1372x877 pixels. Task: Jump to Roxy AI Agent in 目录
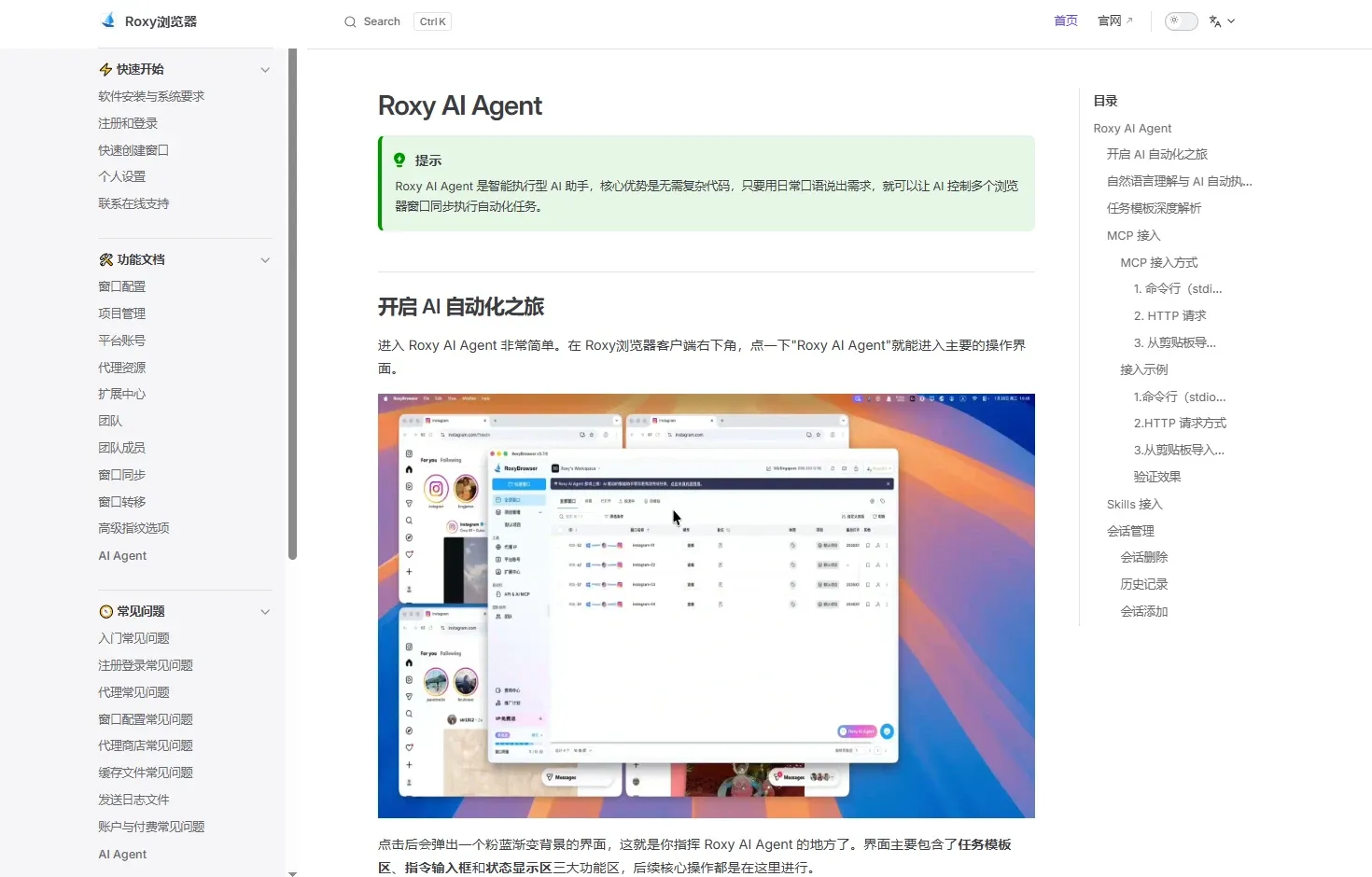pyautogui.click(x=1132, y=129)
